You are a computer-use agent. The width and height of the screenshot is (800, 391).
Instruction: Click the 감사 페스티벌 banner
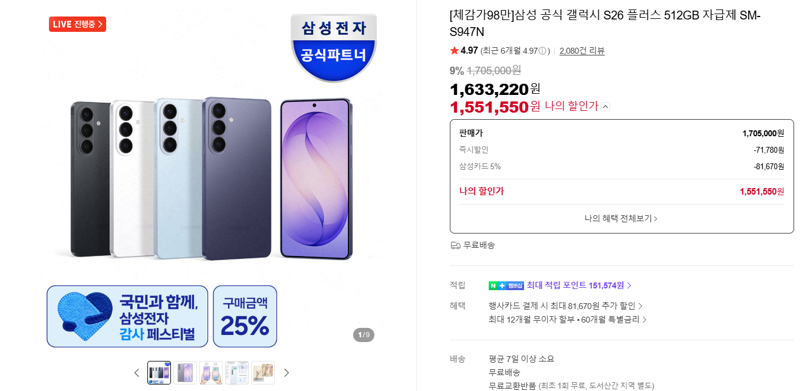coord(127,316)
